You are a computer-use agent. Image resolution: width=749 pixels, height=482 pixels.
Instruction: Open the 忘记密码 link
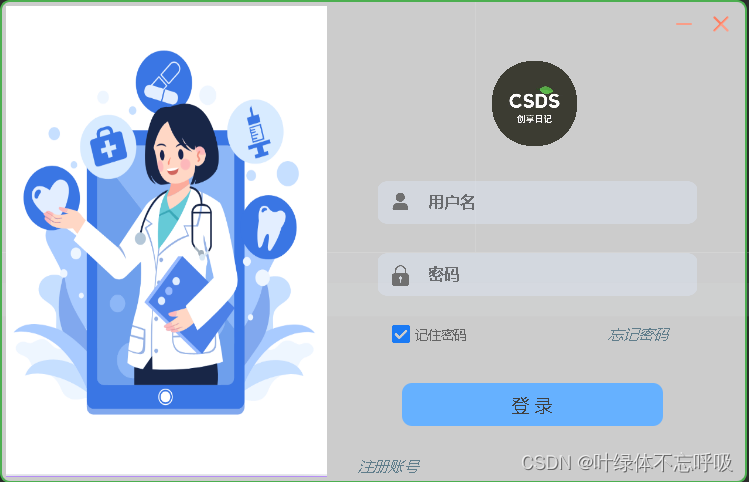(639, 334)
